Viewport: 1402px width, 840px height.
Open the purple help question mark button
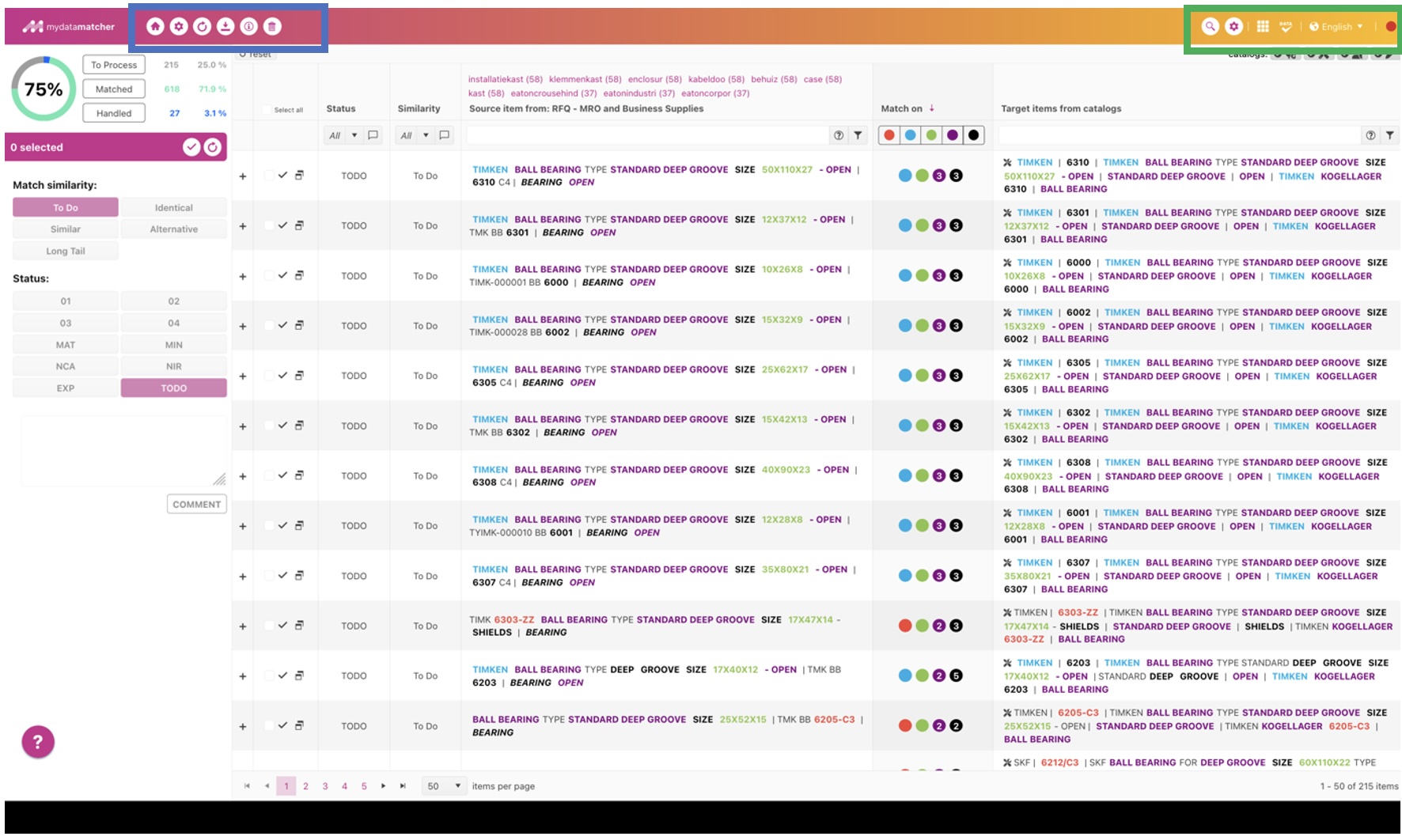(38, 742)
